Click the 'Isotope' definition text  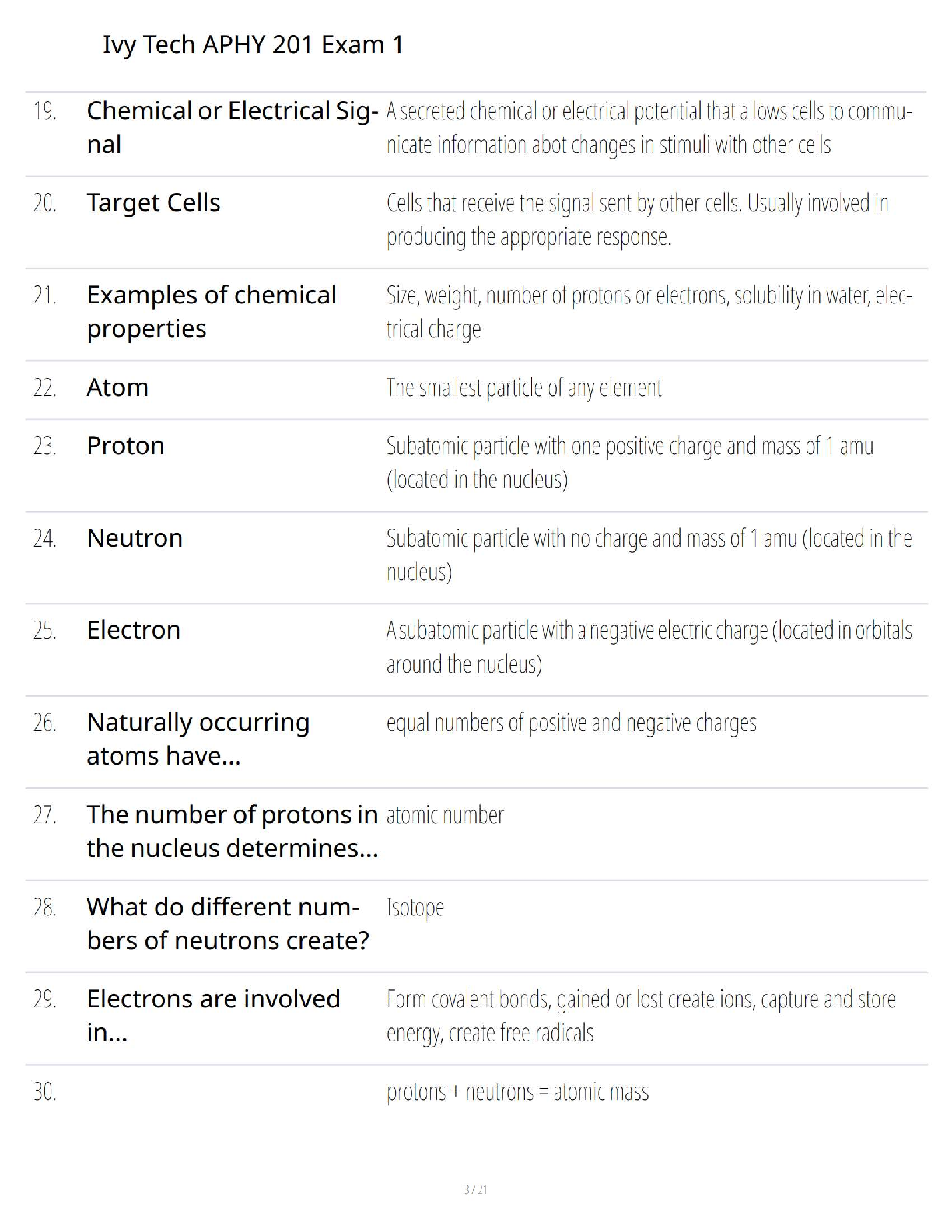coord(415,908)
